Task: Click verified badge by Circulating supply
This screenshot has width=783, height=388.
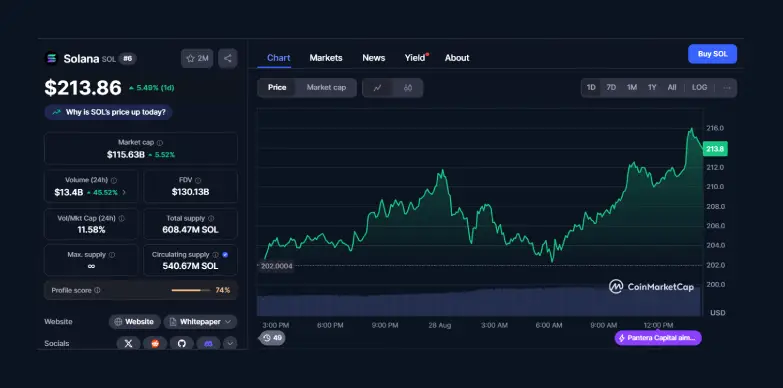Action: (x=225, y=255)
